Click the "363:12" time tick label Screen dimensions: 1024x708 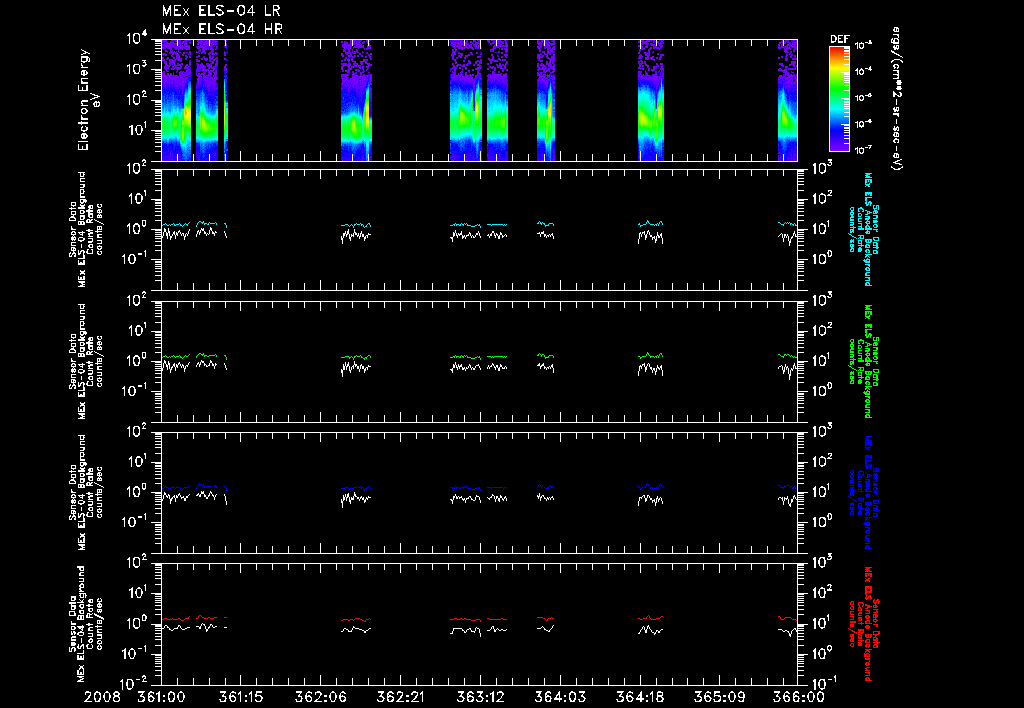[480, 697]
